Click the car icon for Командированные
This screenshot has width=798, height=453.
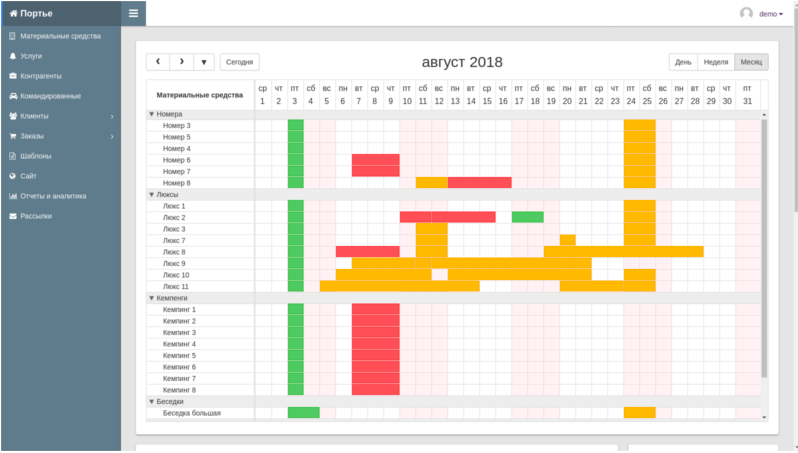pos(13,96)
